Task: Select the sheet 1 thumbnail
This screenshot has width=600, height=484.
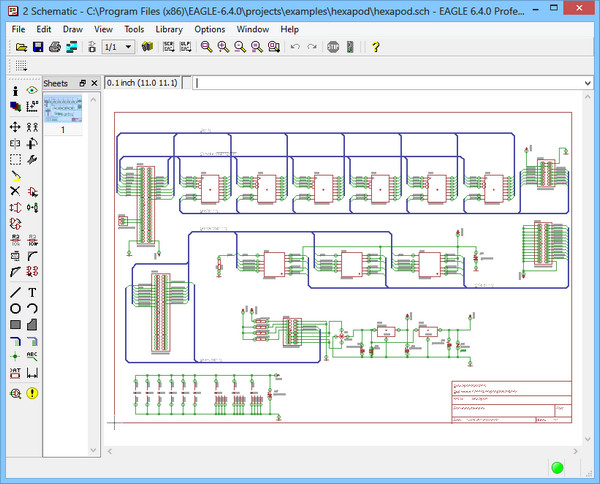Action: point(63,107)
